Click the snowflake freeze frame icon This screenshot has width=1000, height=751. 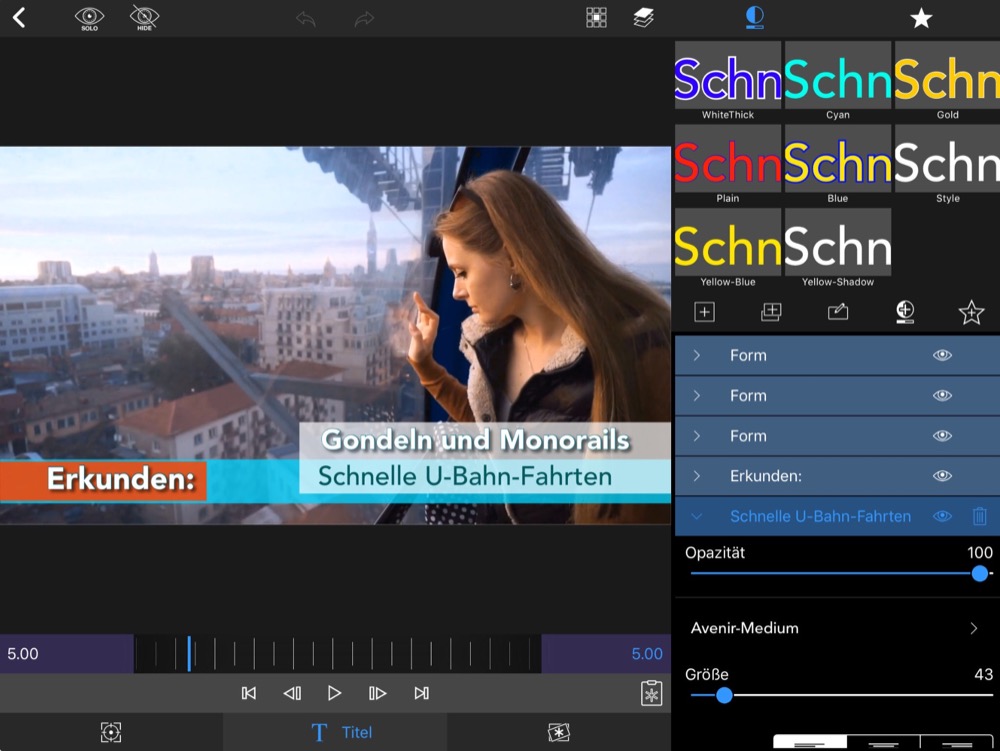coord(651,693)
